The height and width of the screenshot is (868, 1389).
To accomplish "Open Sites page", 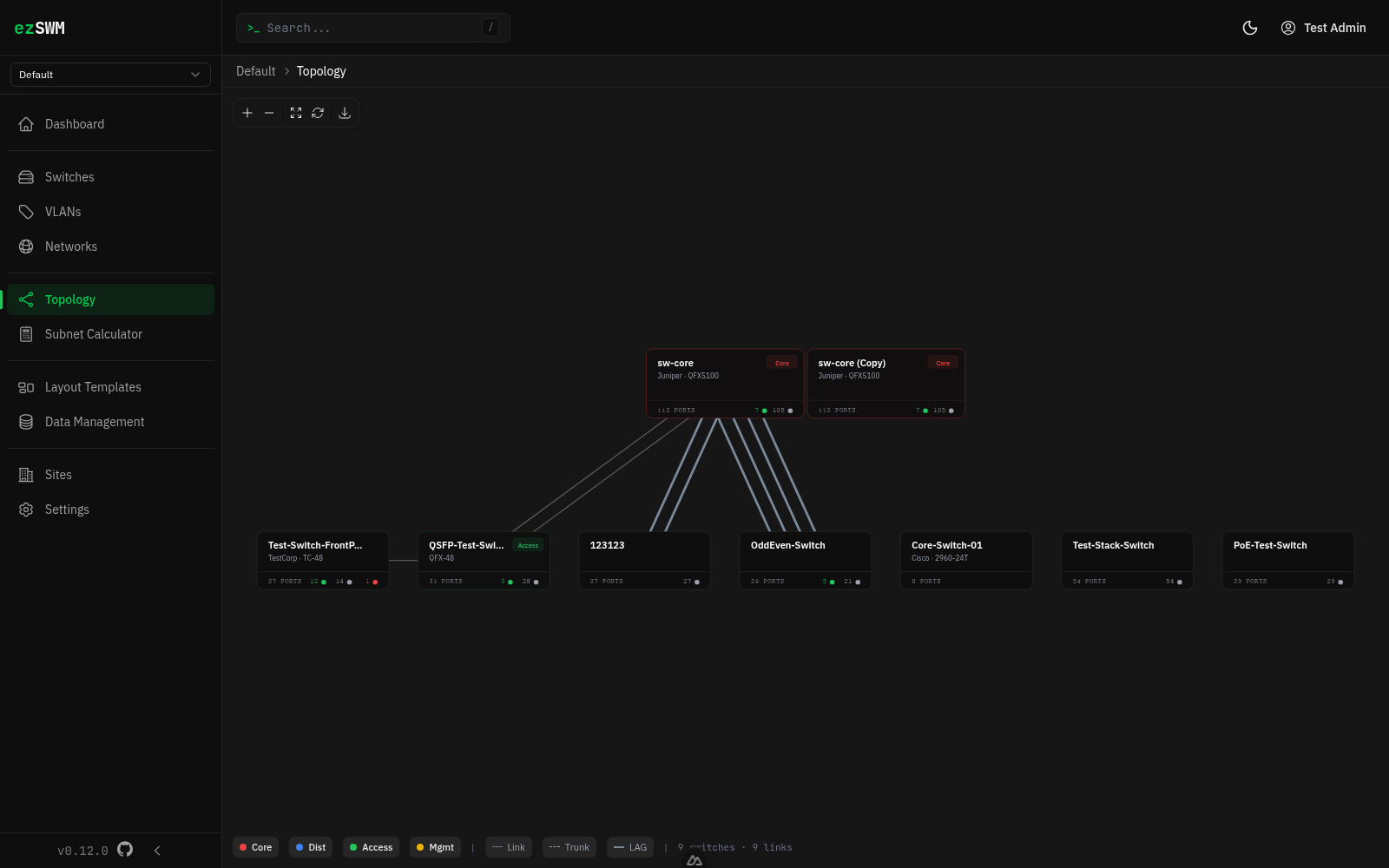I will tap(110, 475).
